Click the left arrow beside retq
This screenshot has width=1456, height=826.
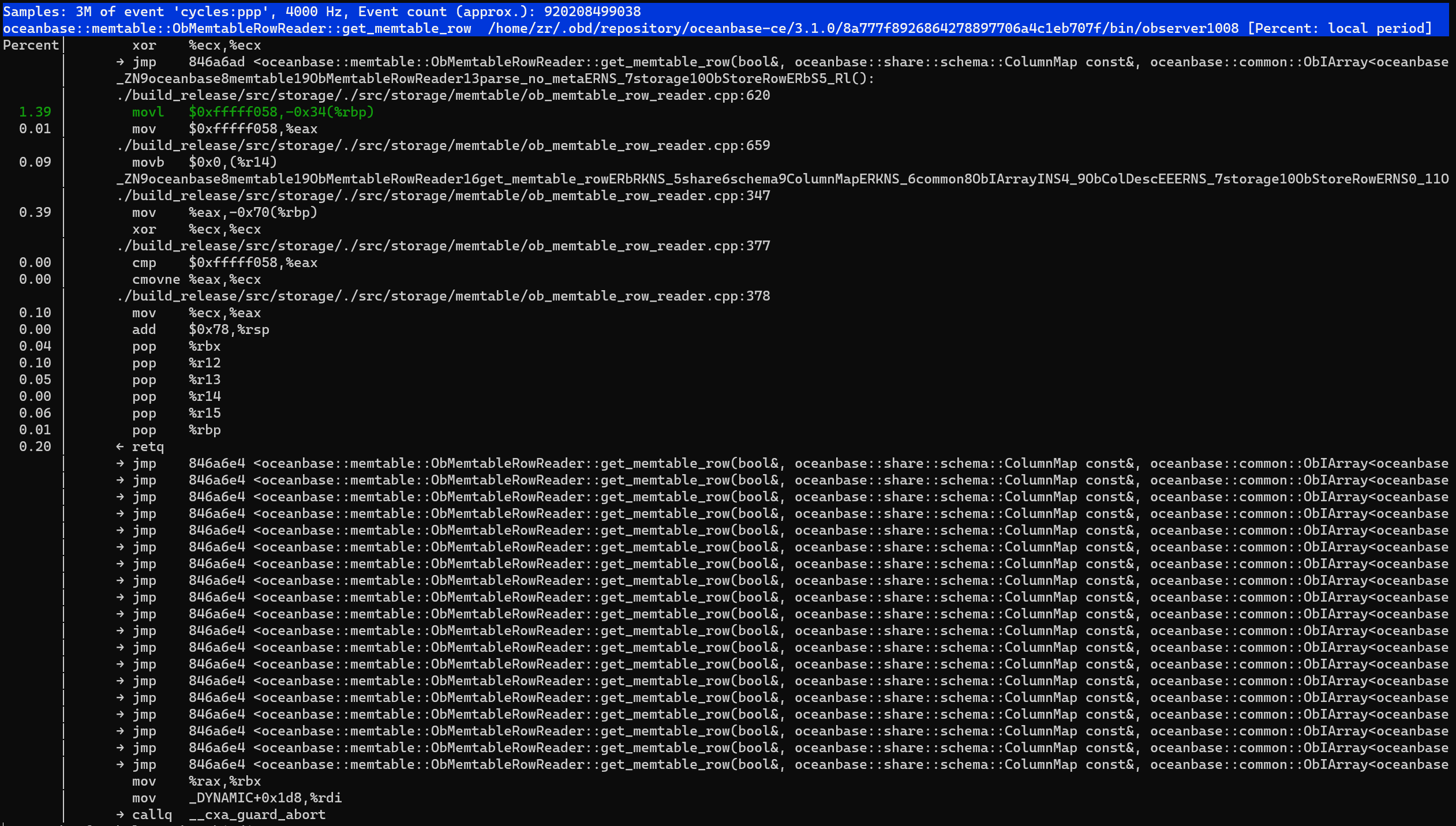point(120,446)
